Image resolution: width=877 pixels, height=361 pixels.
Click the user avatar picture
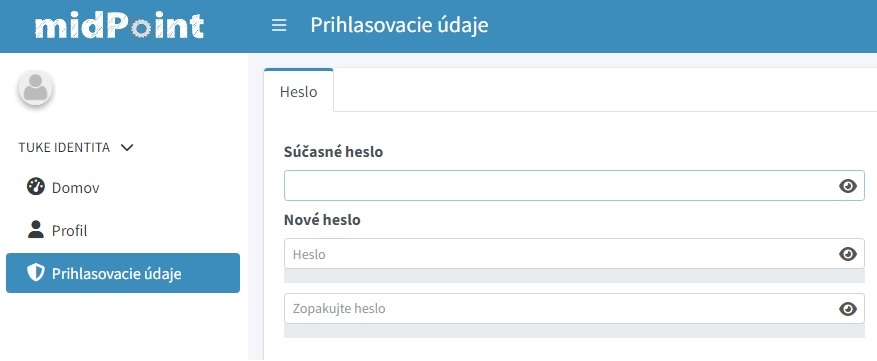(35, 88)
